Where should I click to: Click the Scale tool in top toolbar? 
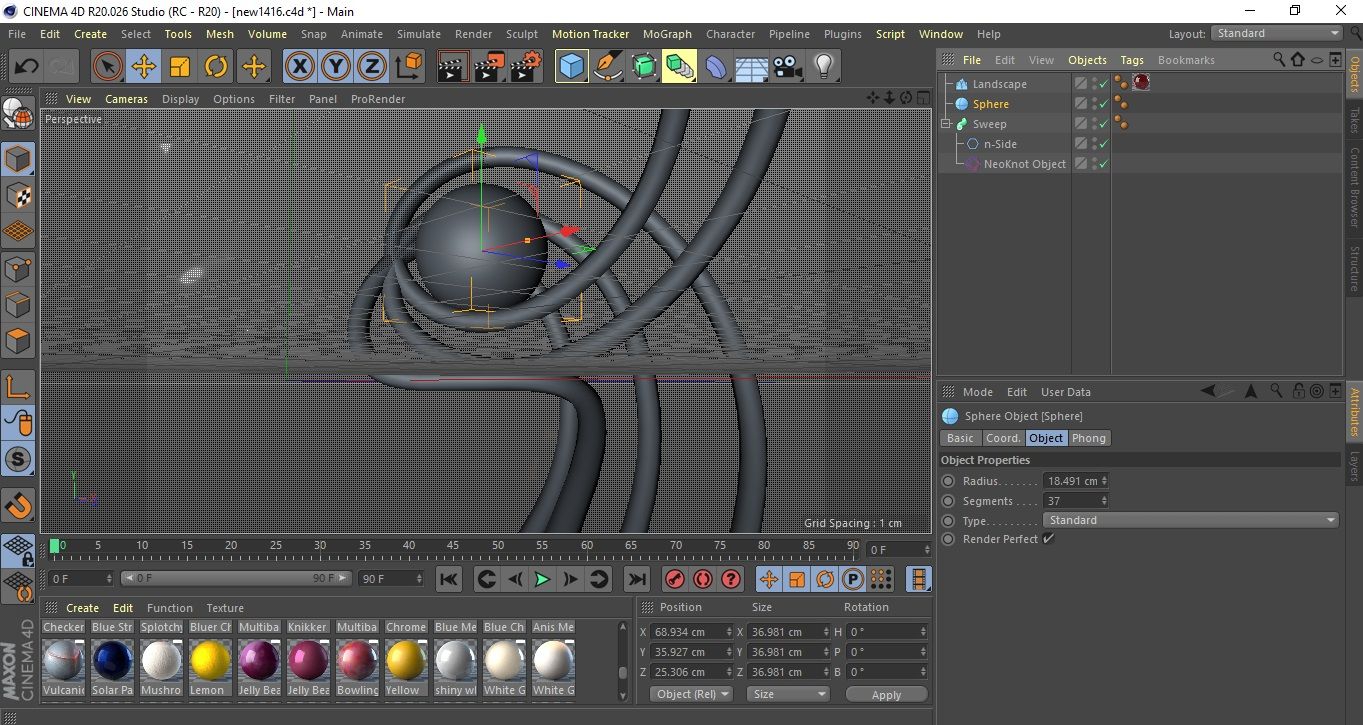click(180, 67)
